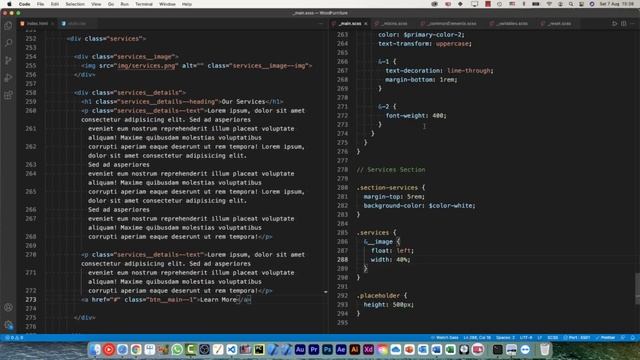Switch to the _main.scss tab

coord(350,24)
